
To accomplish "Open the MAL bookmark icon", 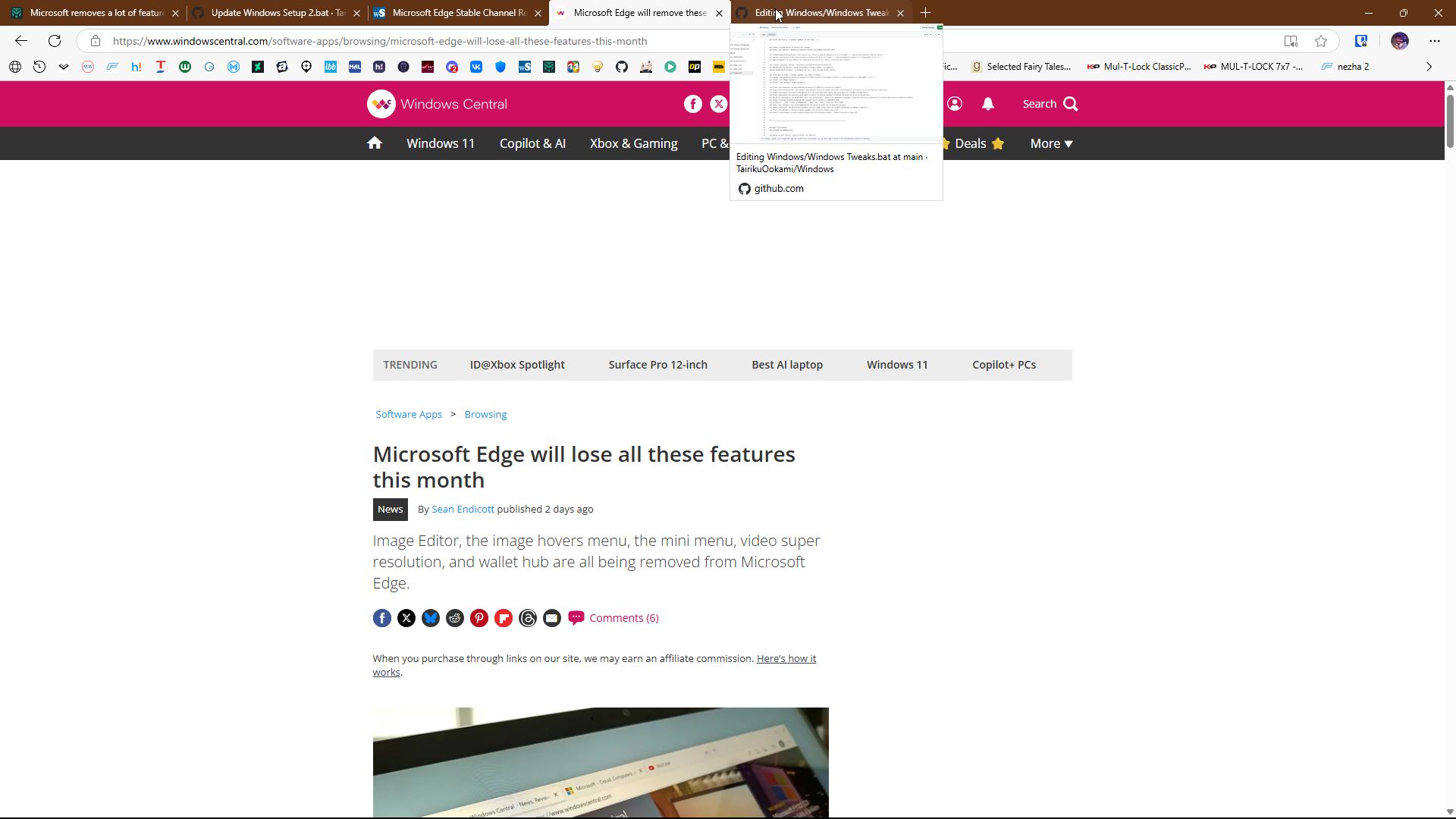I will point(355,67).
